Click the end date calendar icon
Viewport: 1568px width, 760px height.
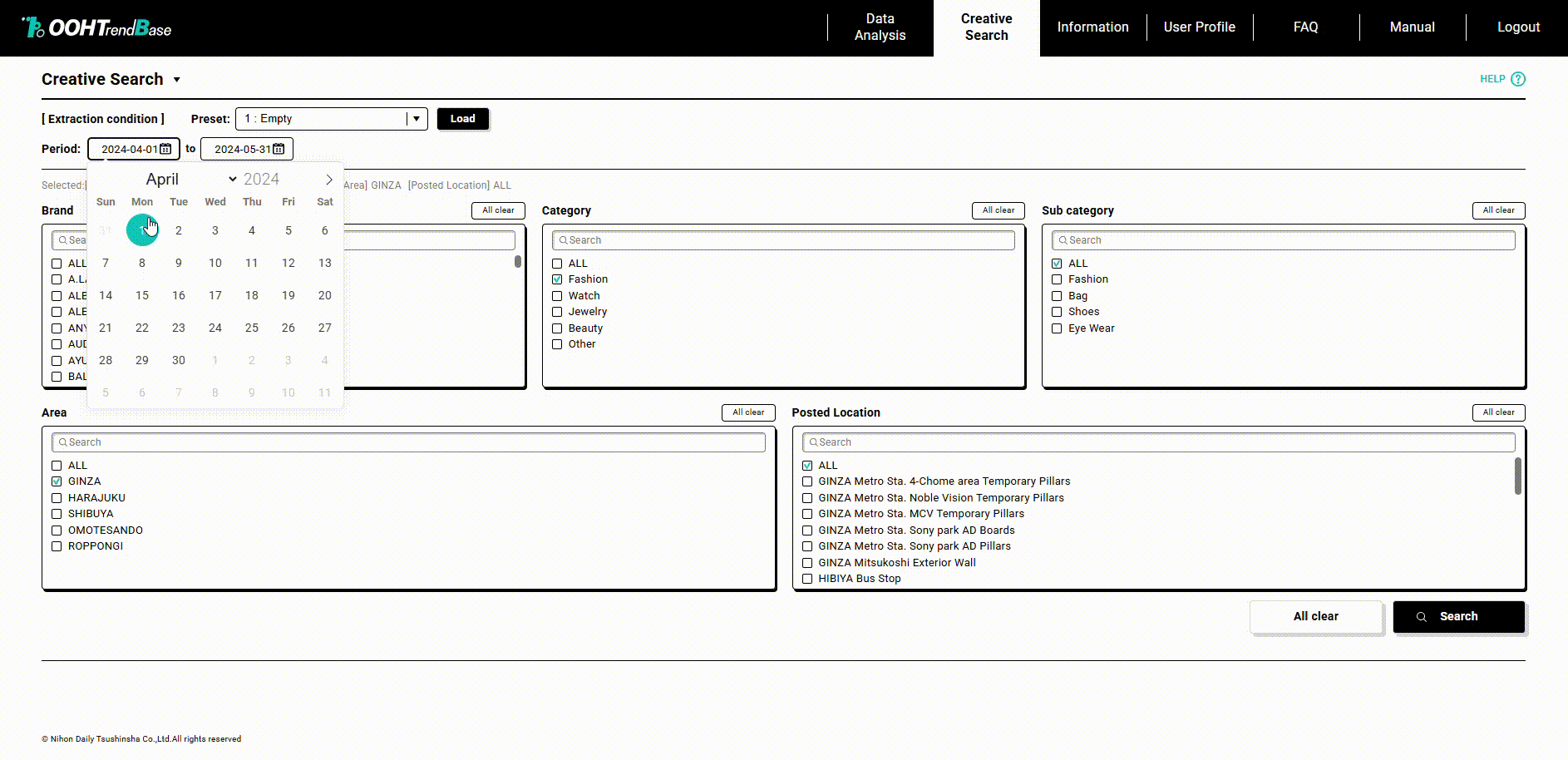point(279,149)
